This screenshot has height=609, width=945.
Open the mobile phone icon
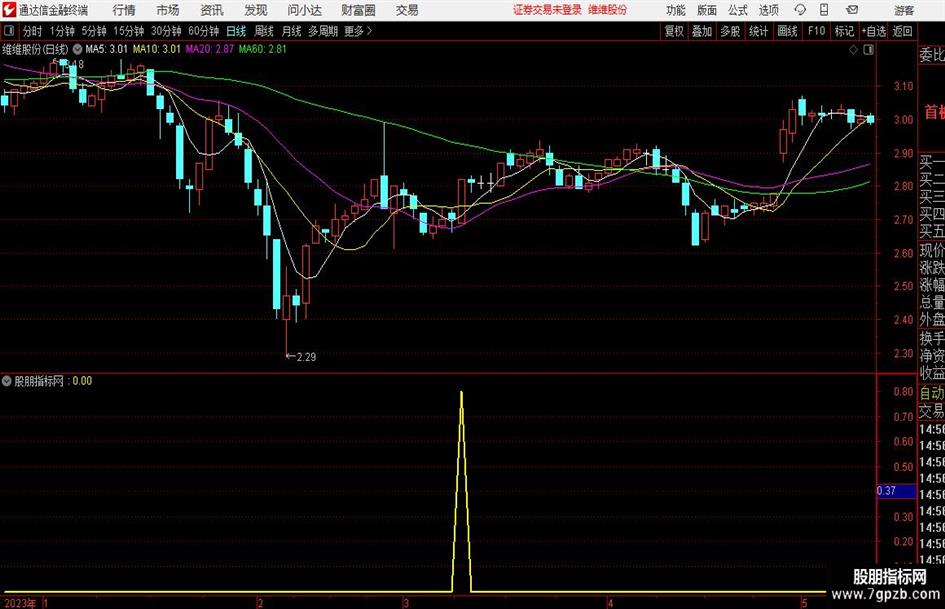coord(824,10)
